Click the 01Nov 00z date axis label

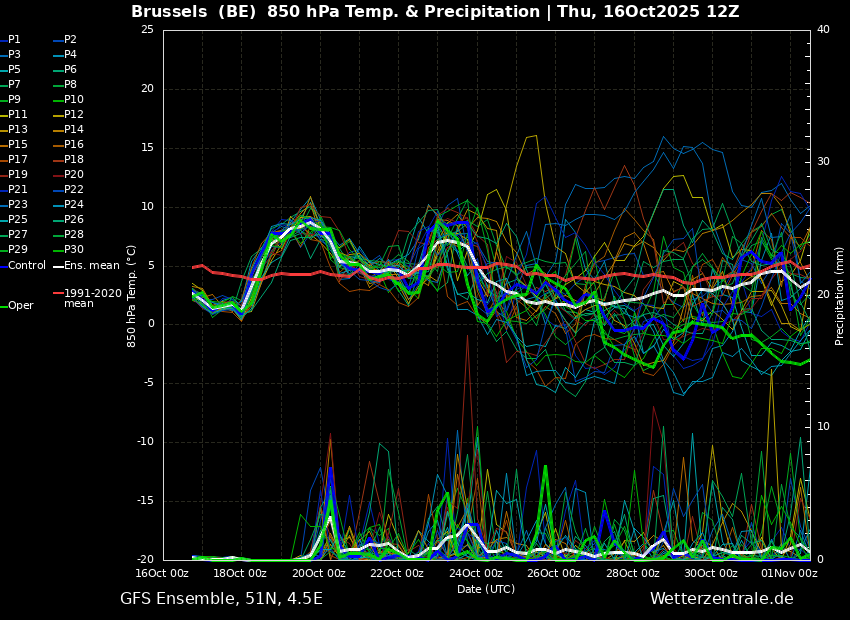pyautogui.click(x=790, y=573)
